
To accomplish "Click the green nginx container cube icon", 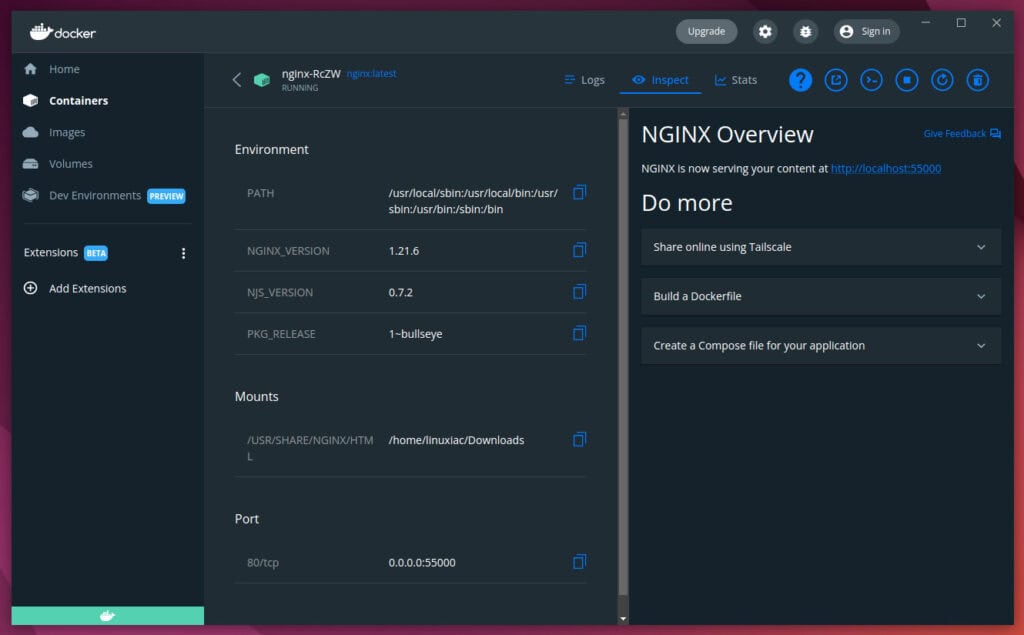I will click(x=262, y=80).
